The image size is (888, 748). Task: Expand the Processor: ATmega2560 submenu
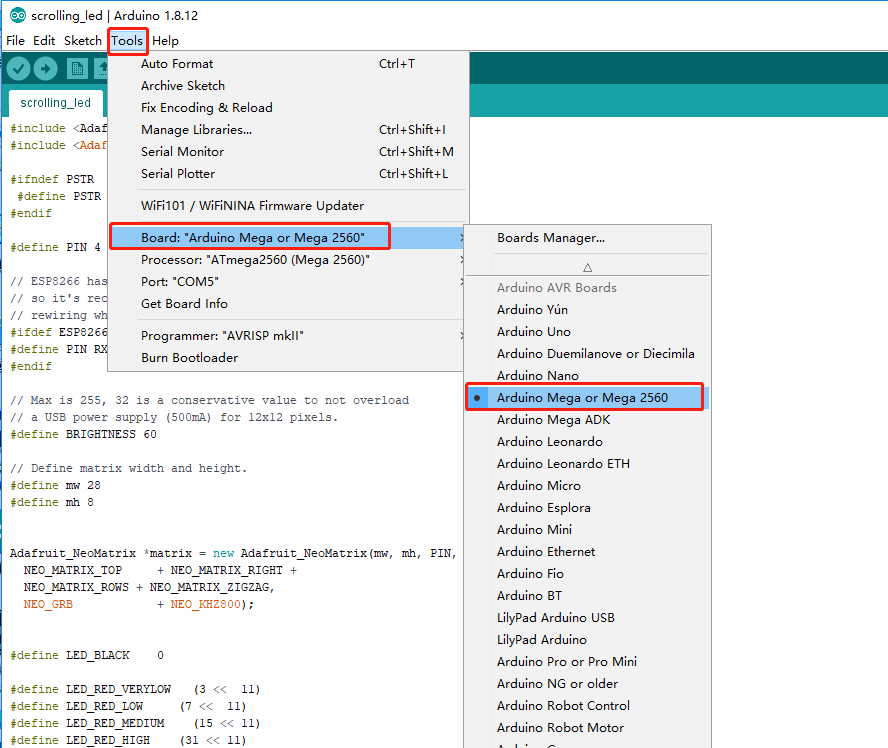coord(288,260)
